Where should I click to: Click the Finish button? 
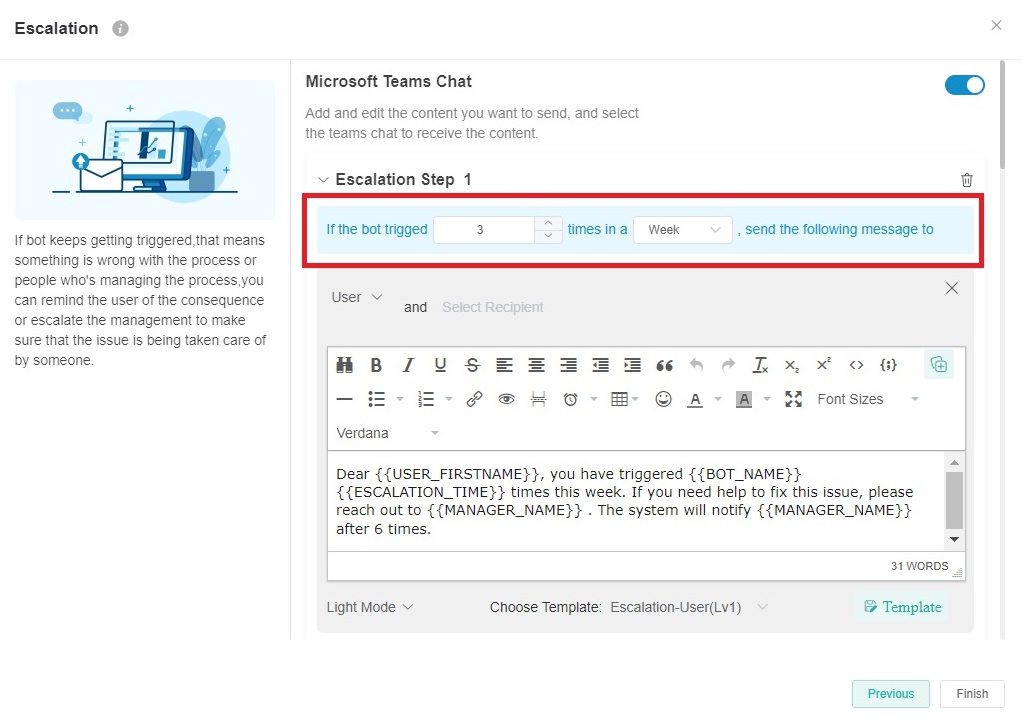[971, 694]
